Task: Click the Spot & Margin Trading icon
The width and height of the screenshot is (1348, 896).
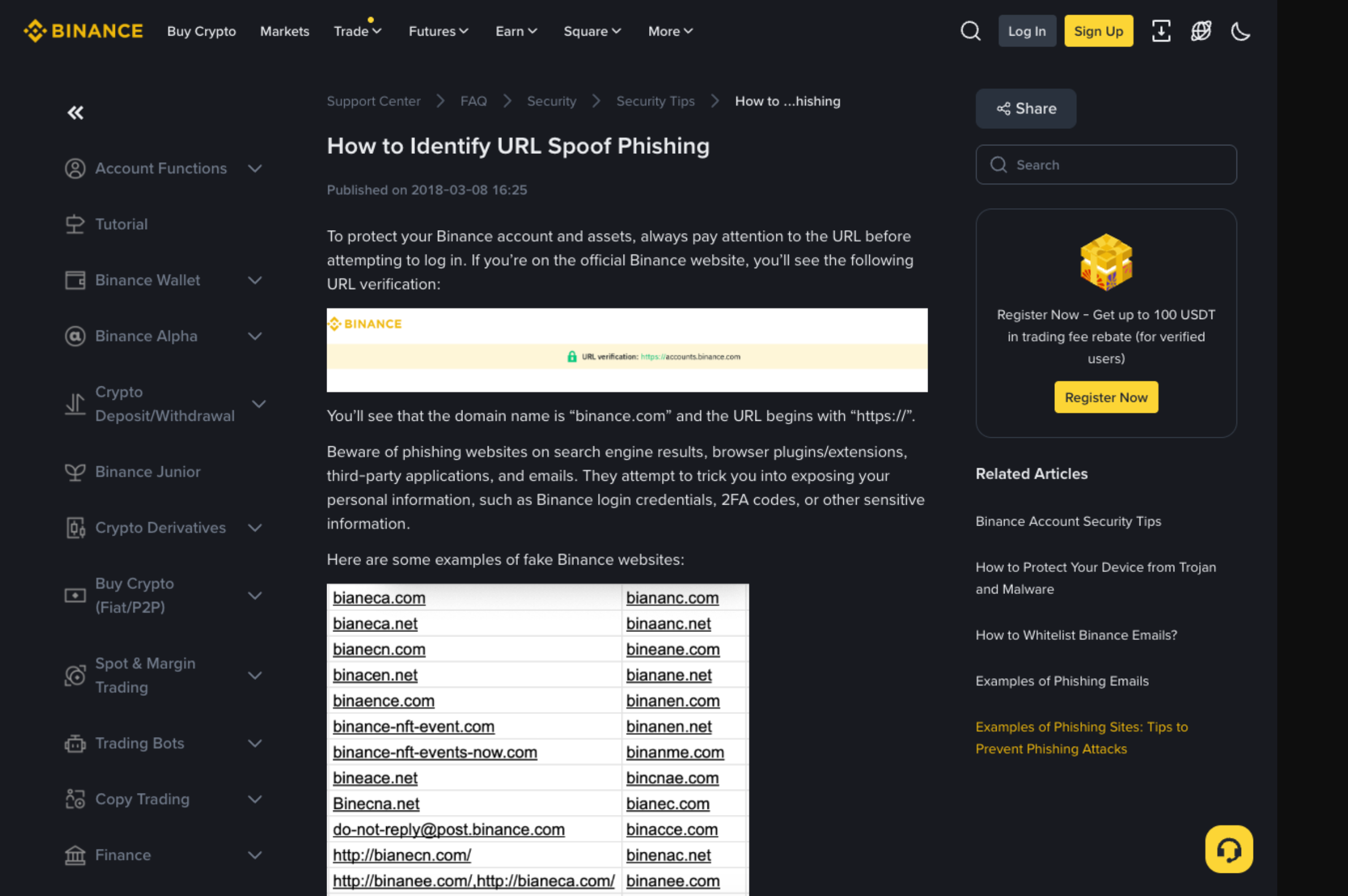Action: click(75, 675)
